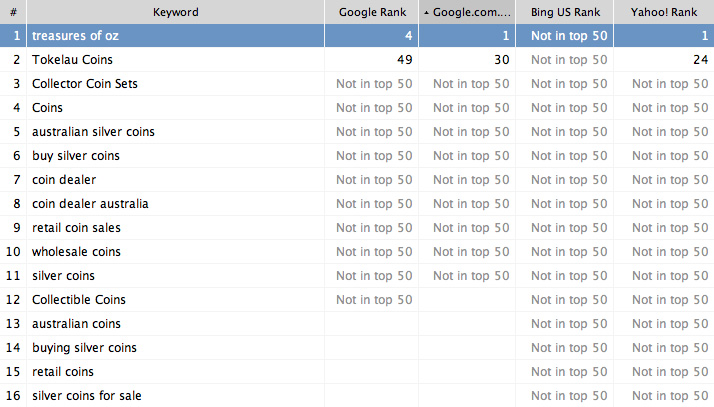Select 'silver coins for sale' row
The height and width of the screenshot is (407, 714).
357,396
